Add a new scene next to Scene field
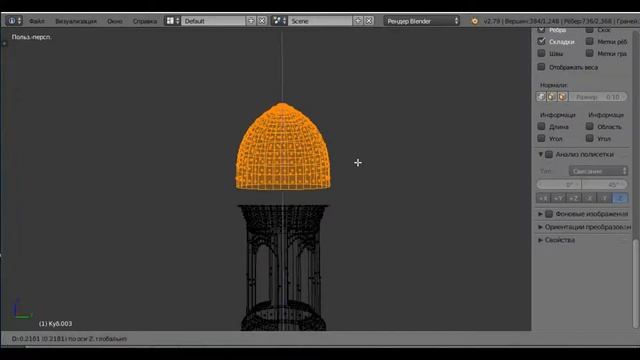The width and height of the screenshot is (640, 360). [358, 21]
